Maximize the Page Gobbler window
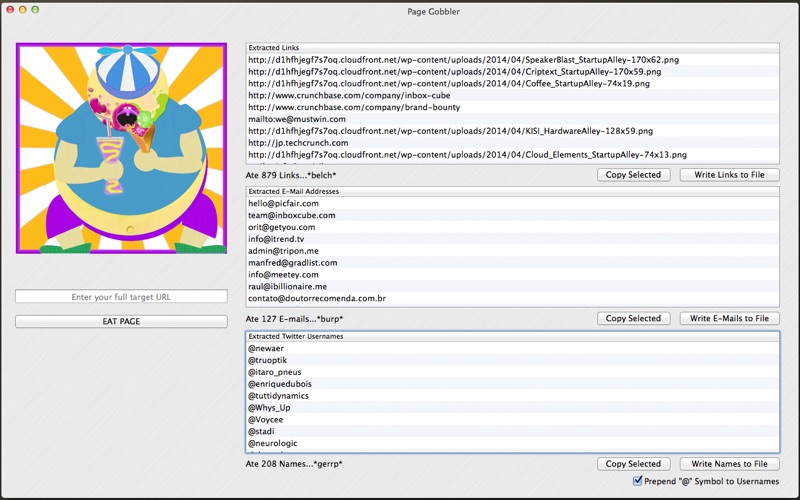The image size is (800, 500). pyautogui.click(x=35, y=10)
